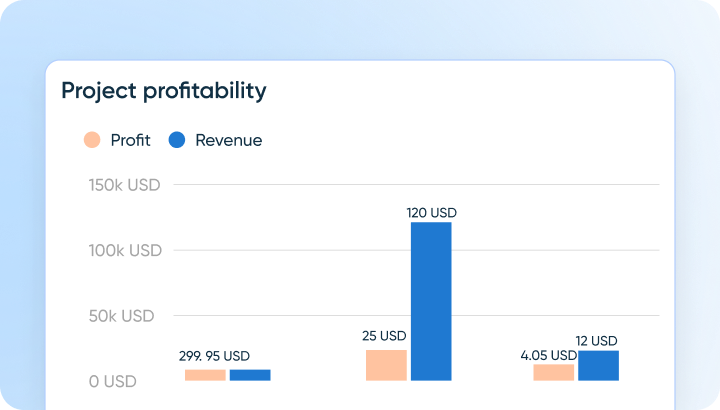Click the 100k USD axis label
The height and width of the screenshot is (410, 720).
[x=125, y=250]
